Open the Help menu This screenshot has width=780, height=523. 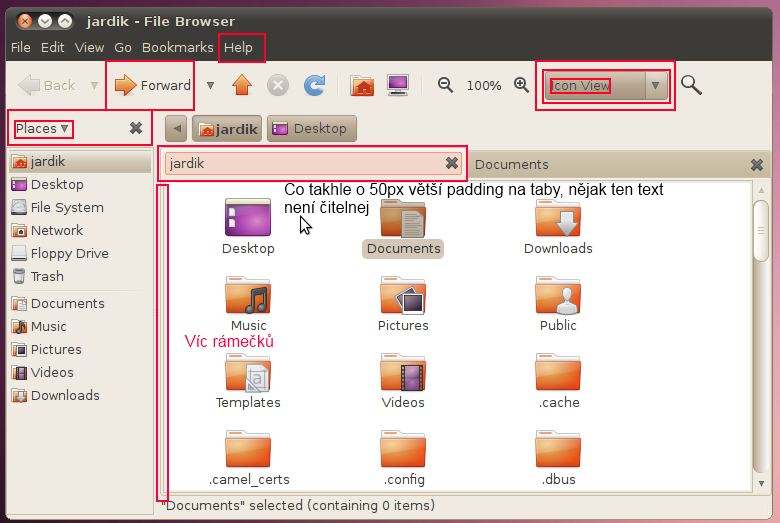coord(238,47)
